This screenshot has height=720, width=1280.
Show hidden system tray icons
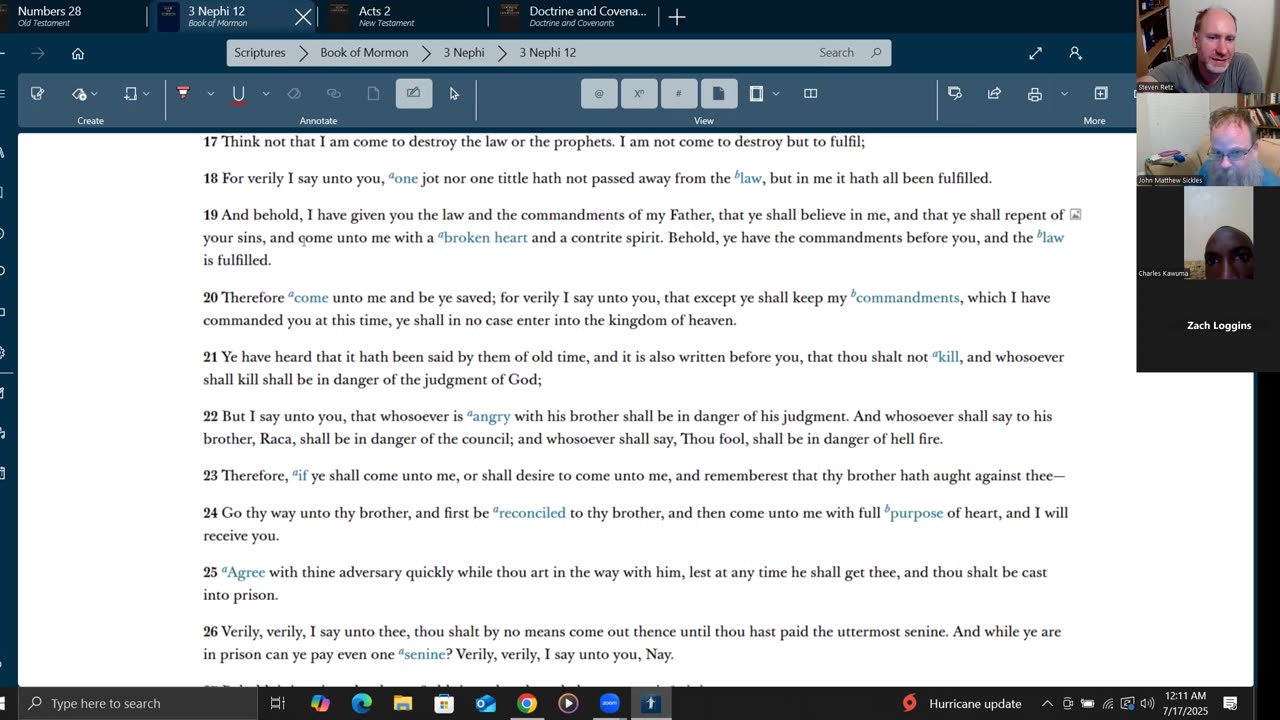click(1047, 703)
